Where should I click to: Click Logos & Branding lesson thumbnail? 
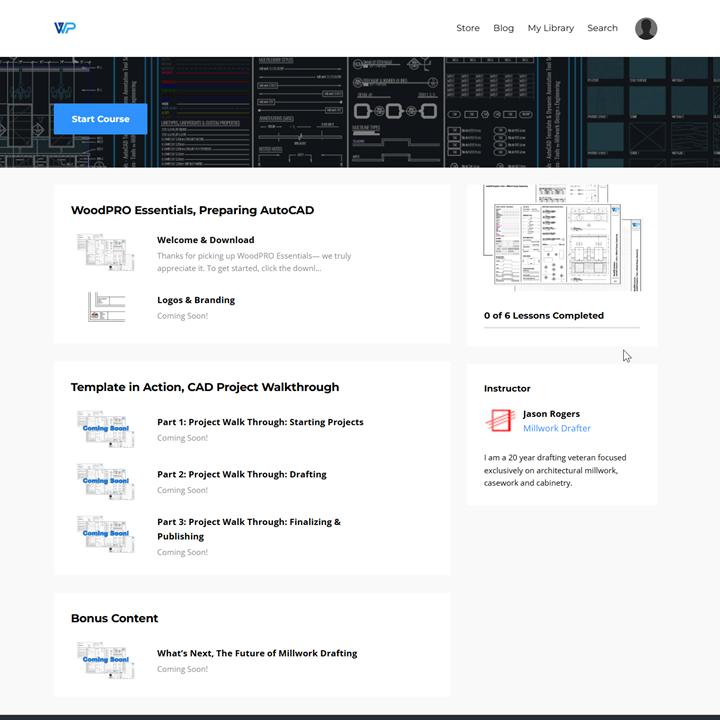(x=107, y=307)
